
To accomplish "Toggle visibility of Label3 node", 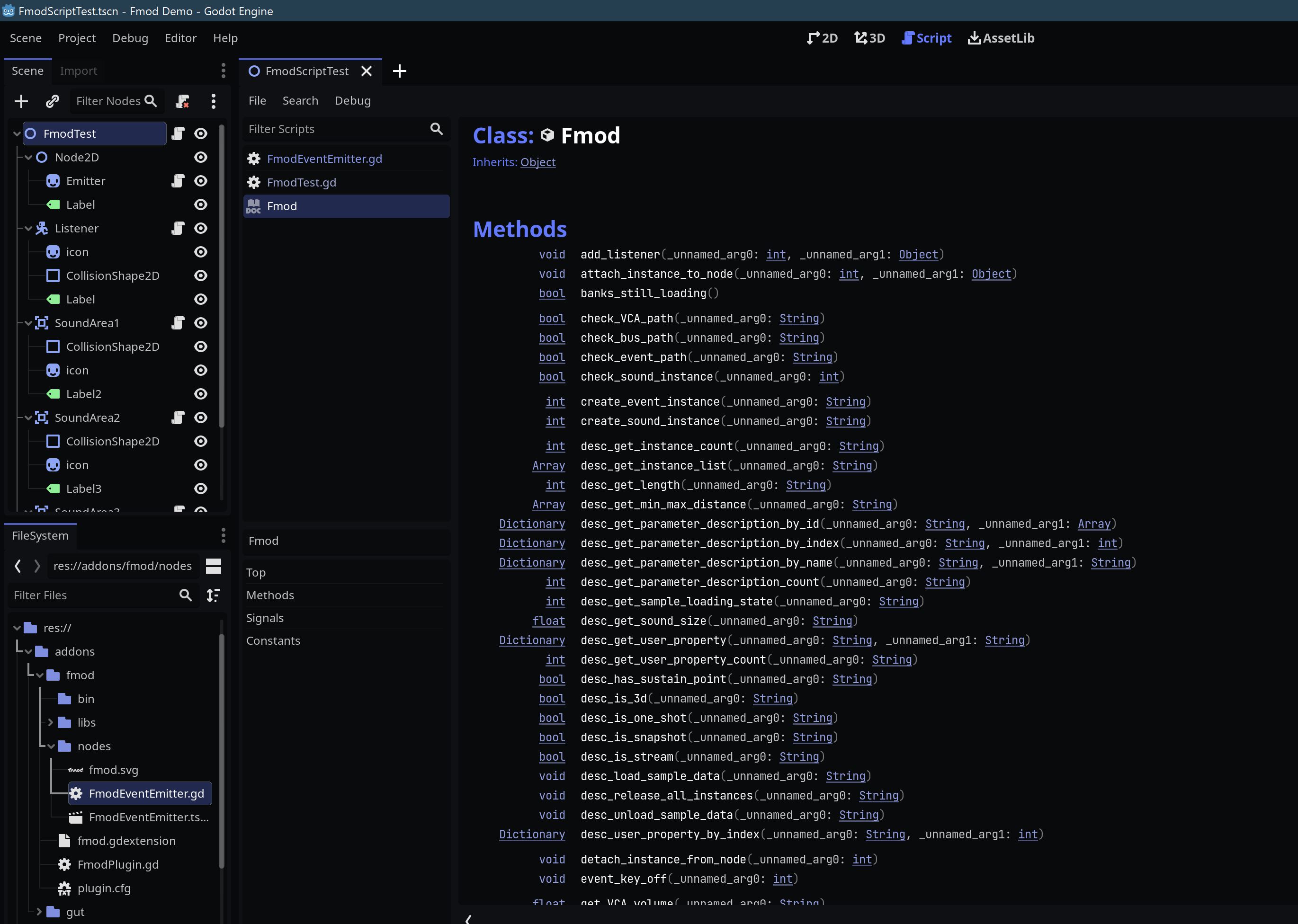I will [201, 489].
